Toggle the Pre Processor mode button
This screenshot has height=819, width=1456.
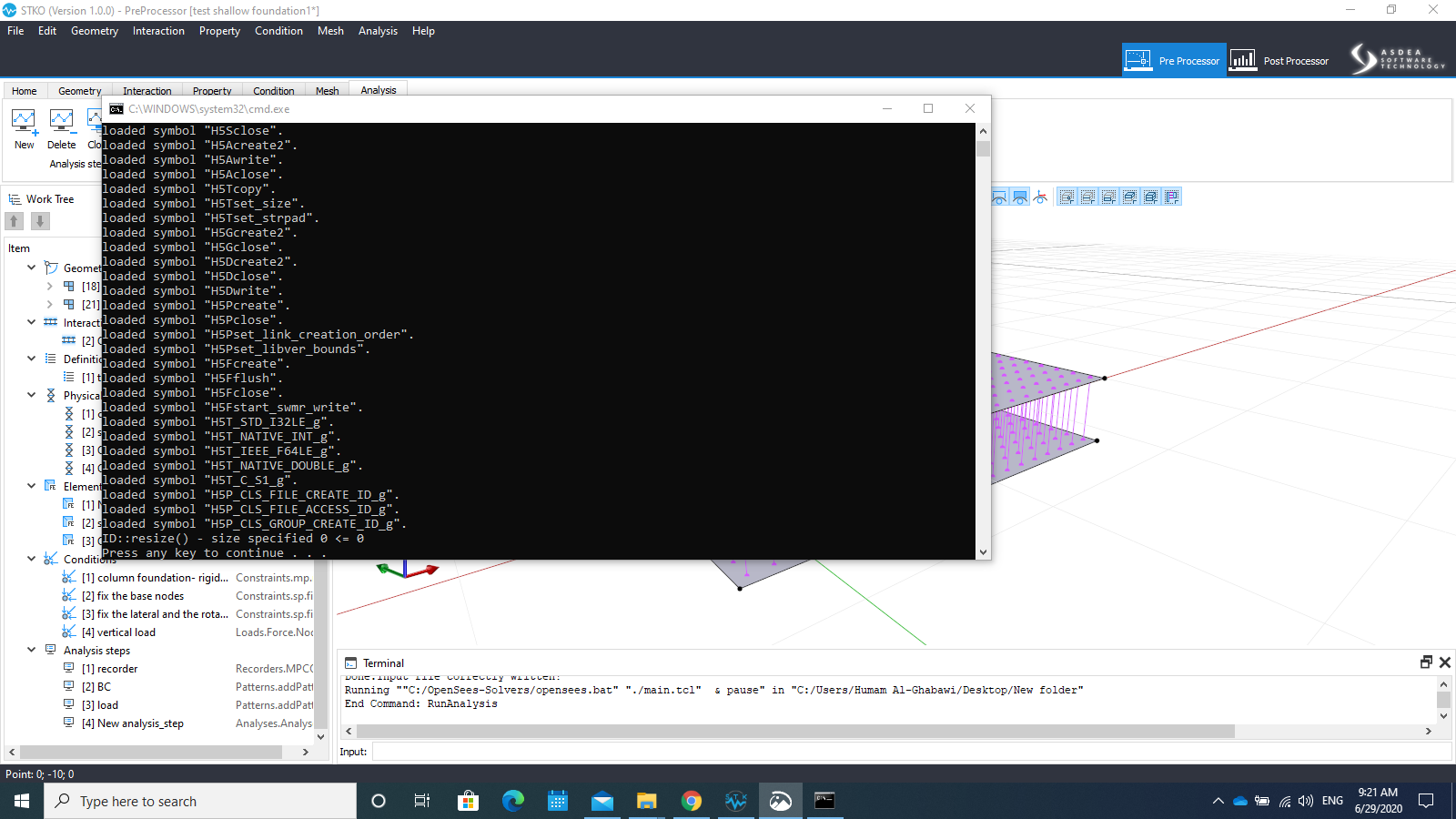point(1173,59)
